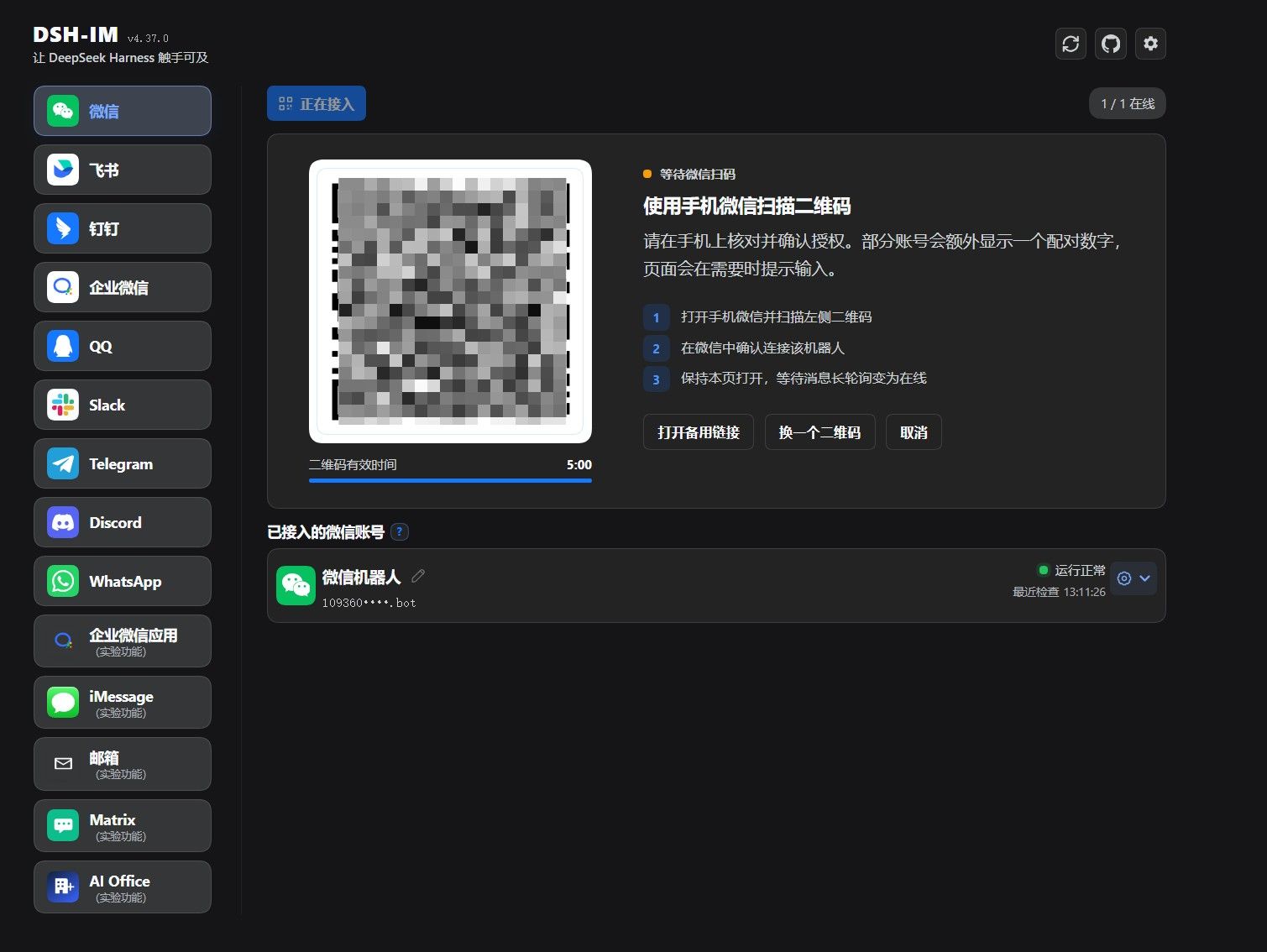The height and width of the screenshot is (952, 1267).
Task: Open the iMessage experimental channel
Action: coord(123,703)
